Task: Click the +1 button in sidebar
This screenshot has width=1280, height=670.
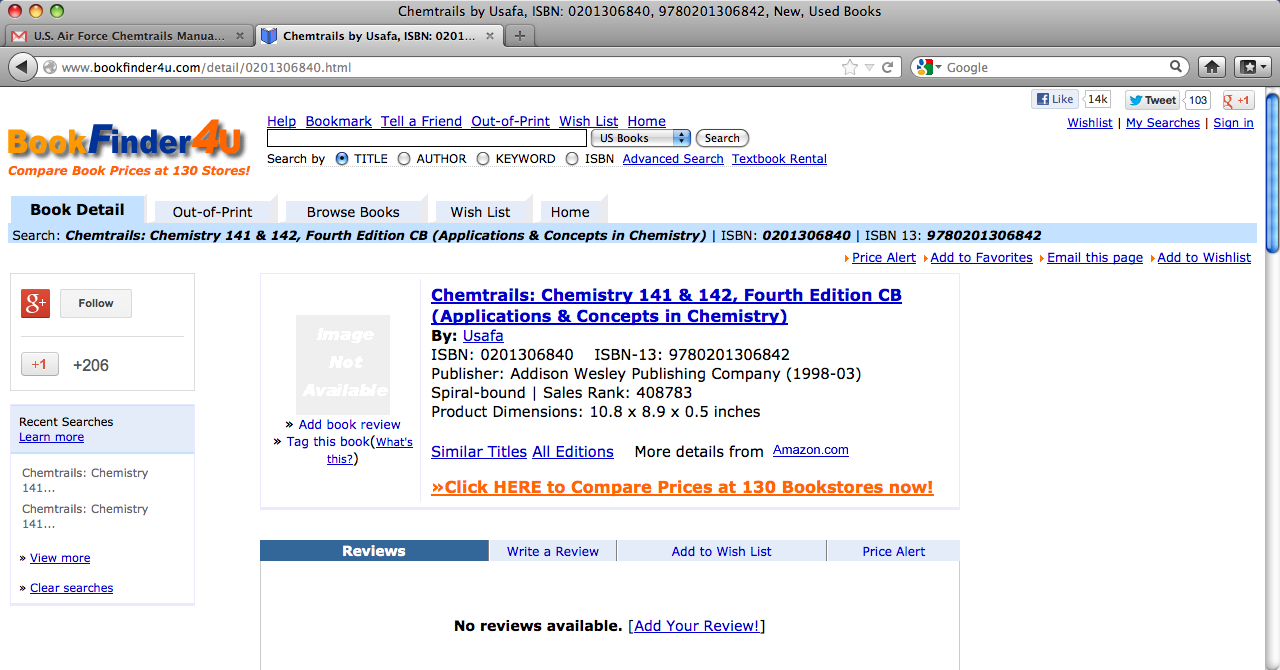Action: pos(40,364)
